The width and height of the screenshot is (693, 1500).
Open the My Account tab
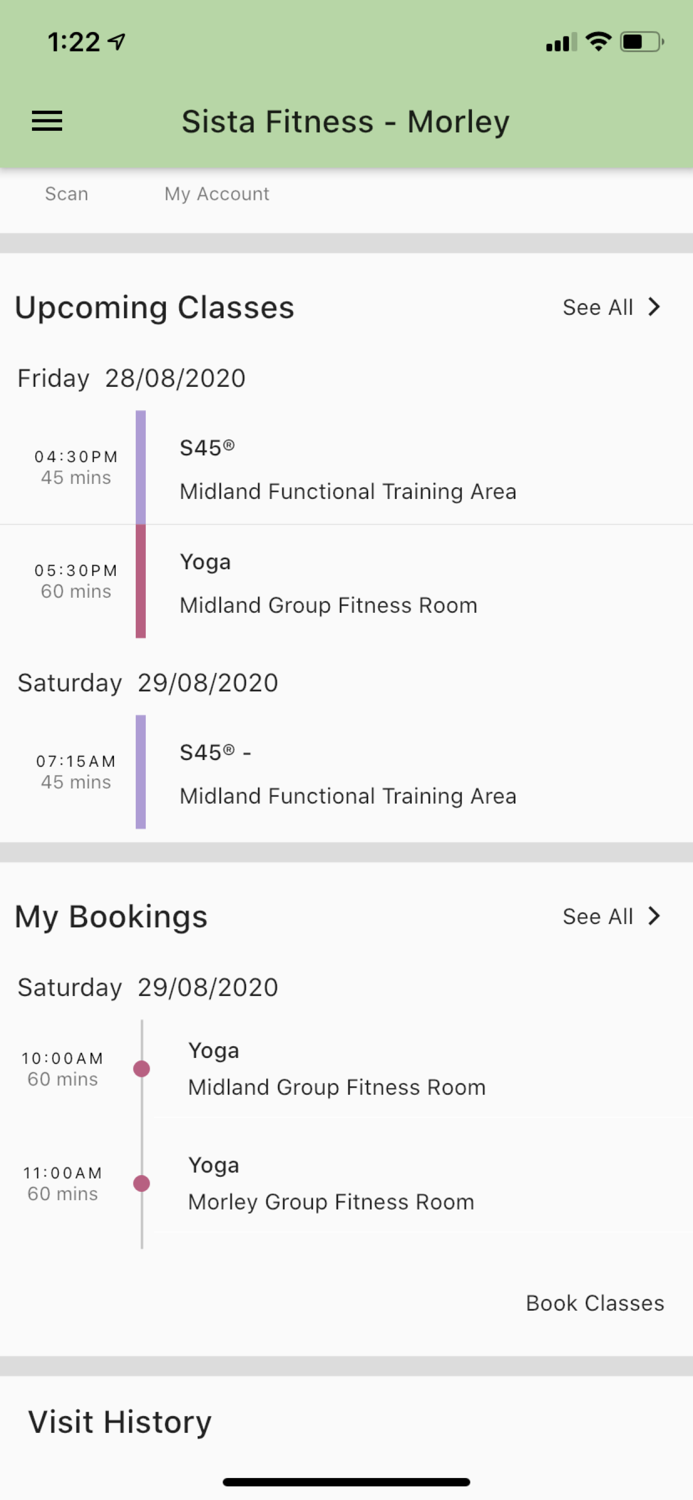(216, 193)
